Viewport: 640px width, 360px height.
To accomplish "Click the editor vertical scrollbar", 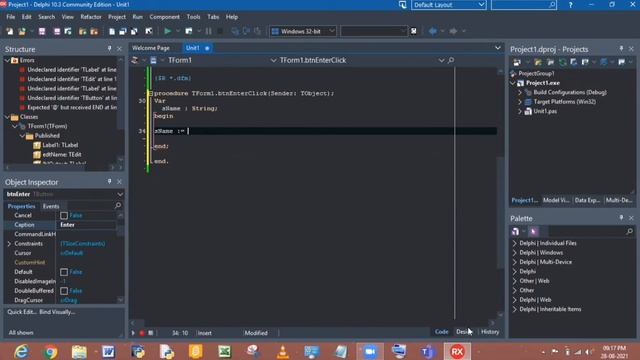I will pyautogui.click(x=501, y=194).
